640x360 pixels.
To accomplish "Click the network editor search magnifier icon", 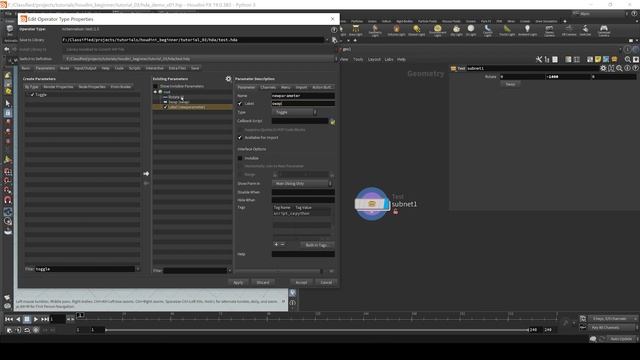I will pyautogui.click(x=628, y=60).
